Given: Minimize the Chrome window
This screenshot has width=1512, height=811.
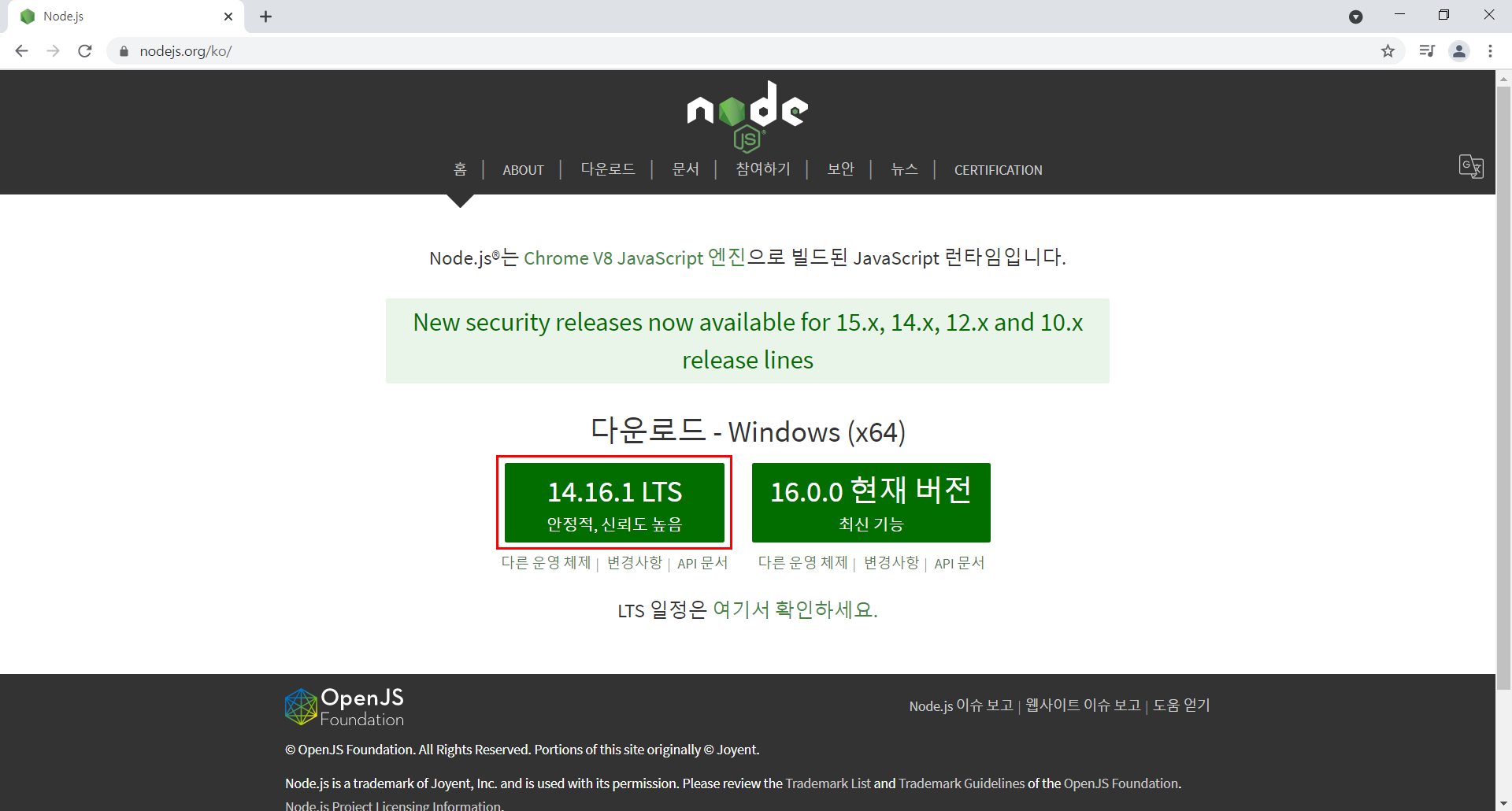Looking at the screenshot, I should (1399, 15).
